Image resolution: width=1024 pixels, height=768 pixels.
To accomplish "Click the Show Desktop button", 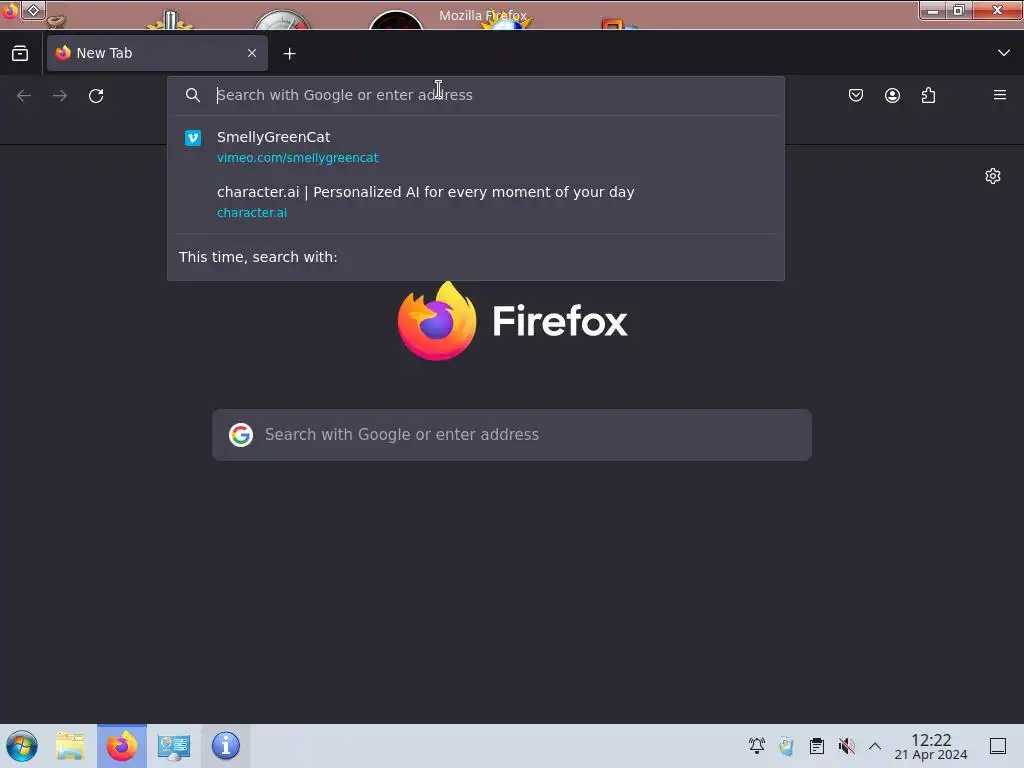I will [998, 746].
